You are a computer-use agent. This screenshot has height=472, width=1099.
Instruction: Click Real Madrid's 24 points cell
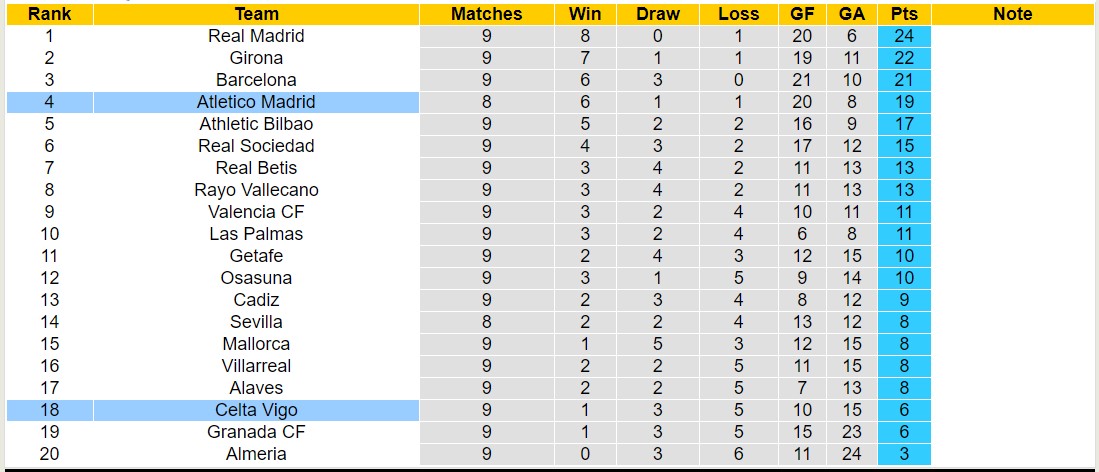coord(904,36)
